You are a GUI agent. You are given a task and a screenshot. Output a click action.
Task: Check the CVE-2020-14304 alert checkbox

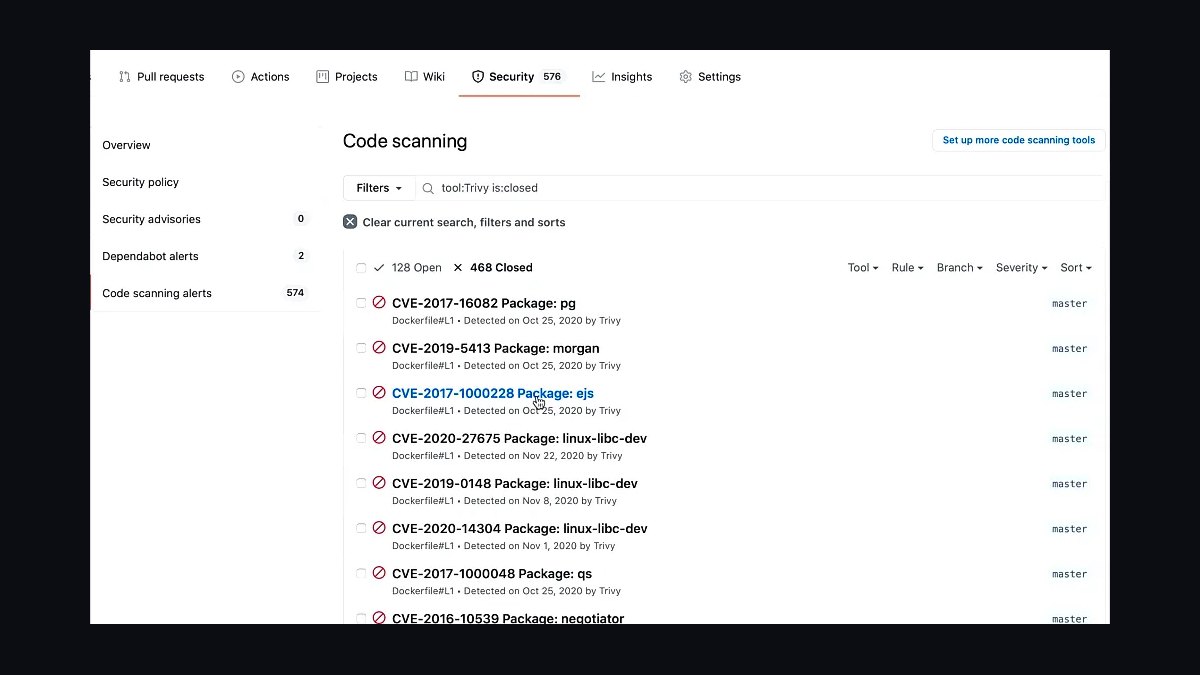[x=361, y=528]
